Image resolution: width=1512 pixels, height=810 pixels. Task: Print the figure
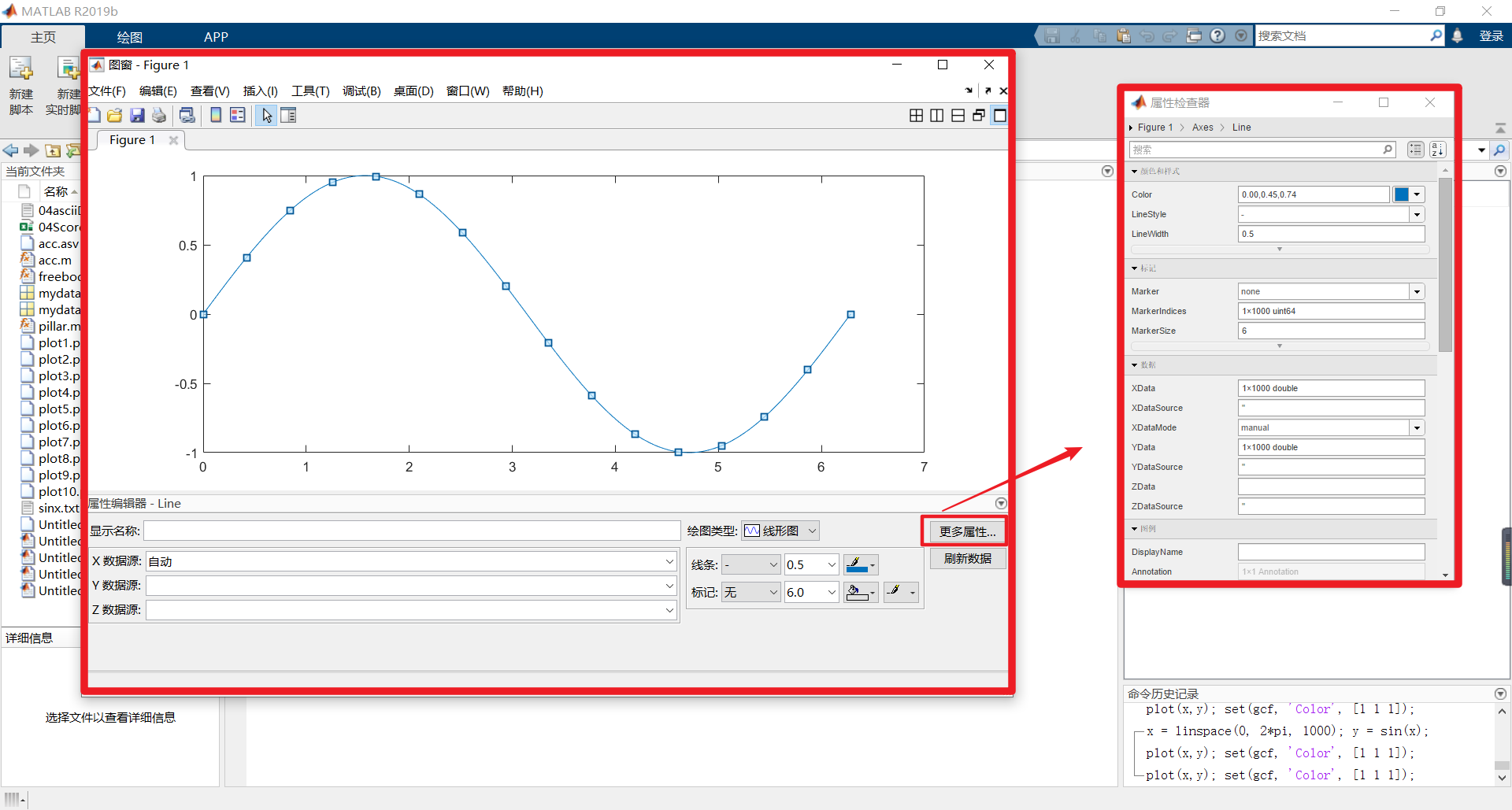pos(159,115)
